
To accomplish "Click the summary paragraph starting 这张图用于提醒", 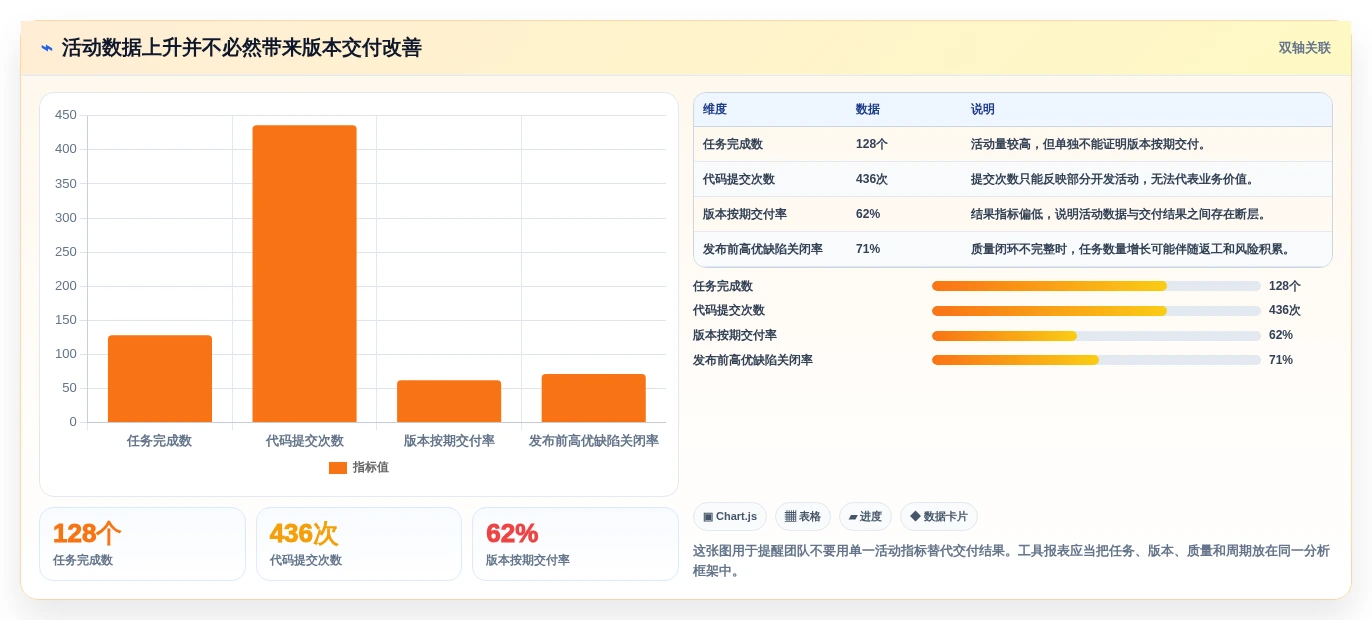I will pyautogui.click(x=1011, y=561).
